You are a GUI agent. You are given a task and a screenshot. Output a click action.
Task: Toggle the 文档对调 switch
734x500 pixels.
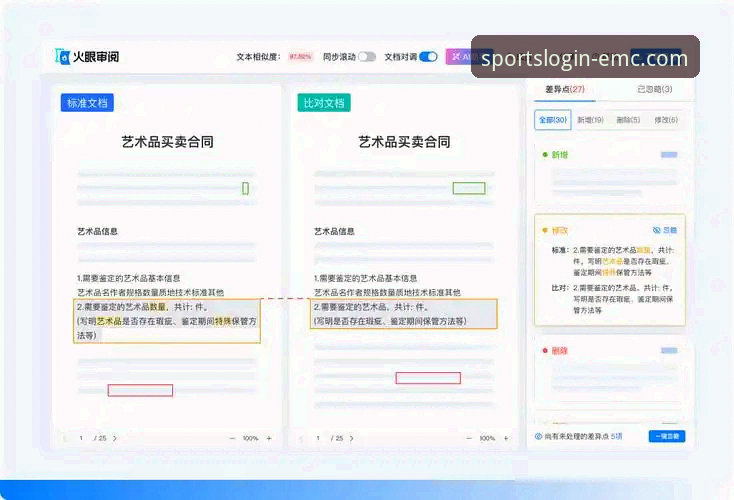428,57
